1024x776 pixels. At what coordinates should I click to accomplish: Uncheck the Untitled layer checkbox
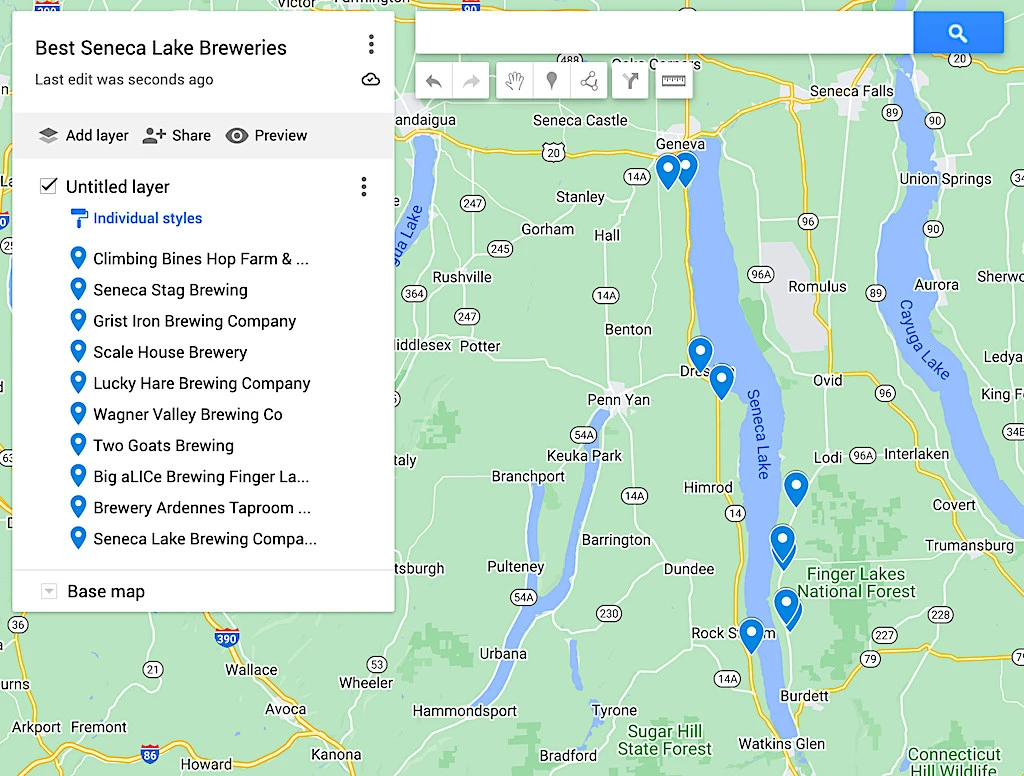[x=48, y=186]
